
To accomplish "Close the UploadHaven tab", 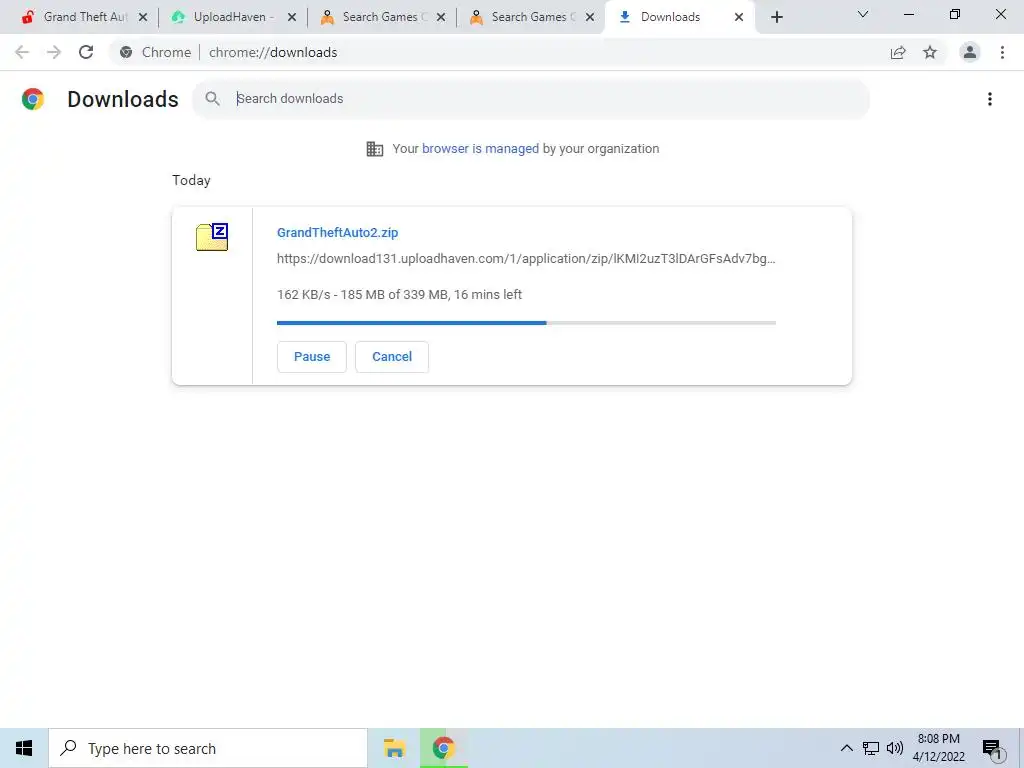I will pyautogui.click(x=292, y=17).
